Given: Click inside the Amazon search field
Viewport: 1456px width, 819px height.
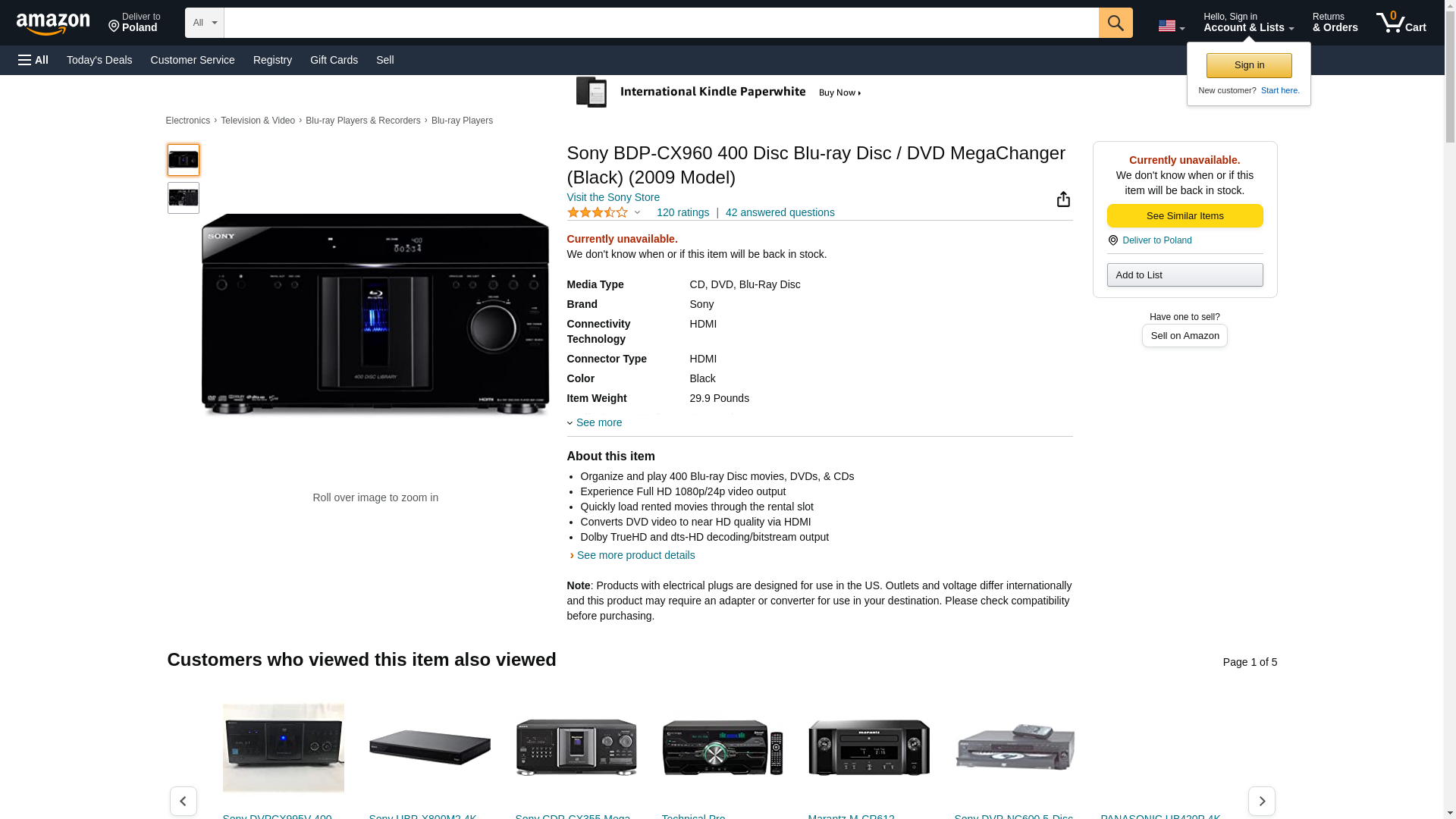Looking at the screenshot, I should tap(660, 23).
